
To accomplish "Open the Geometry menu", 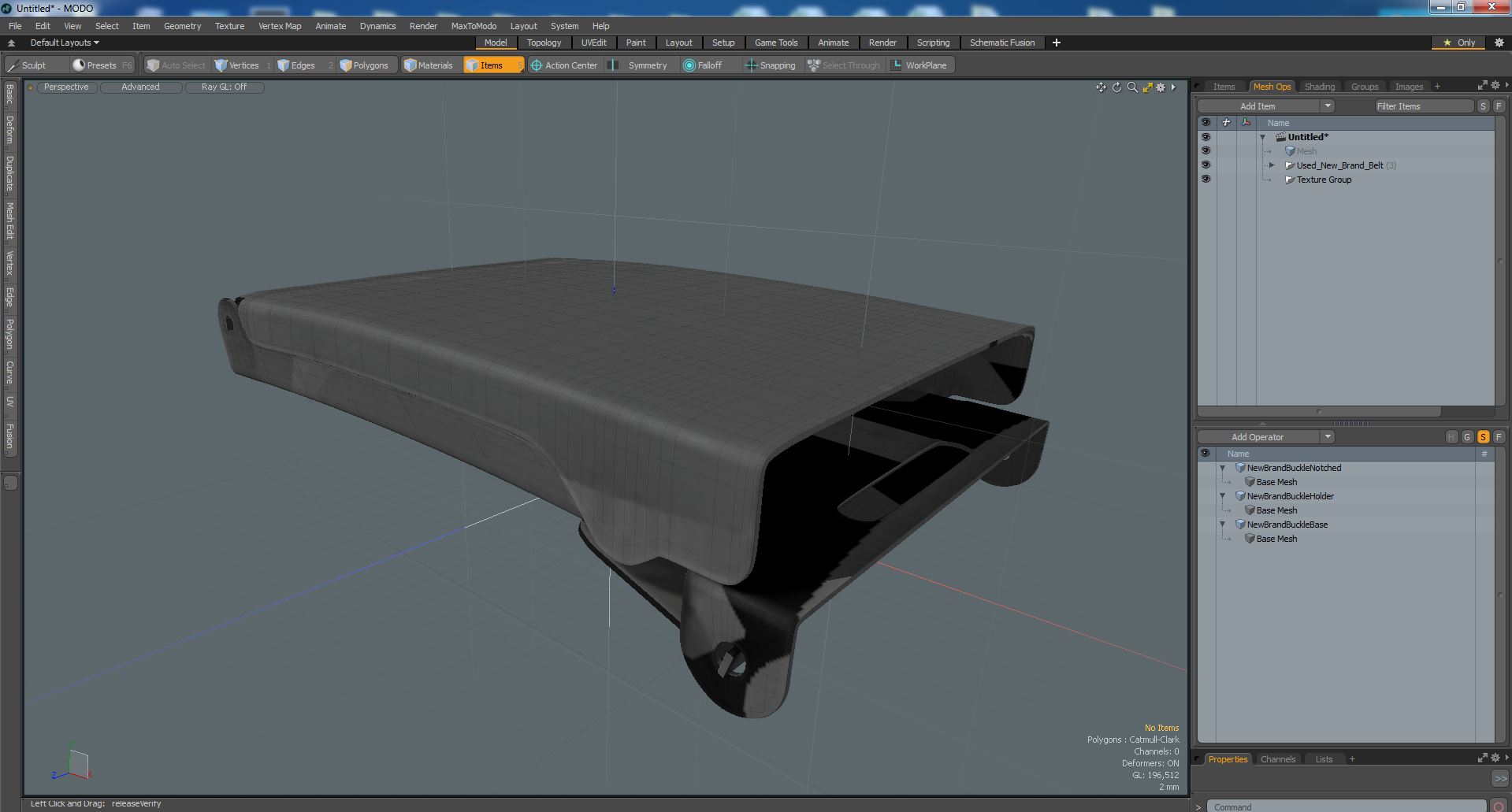I will (182, 26).
